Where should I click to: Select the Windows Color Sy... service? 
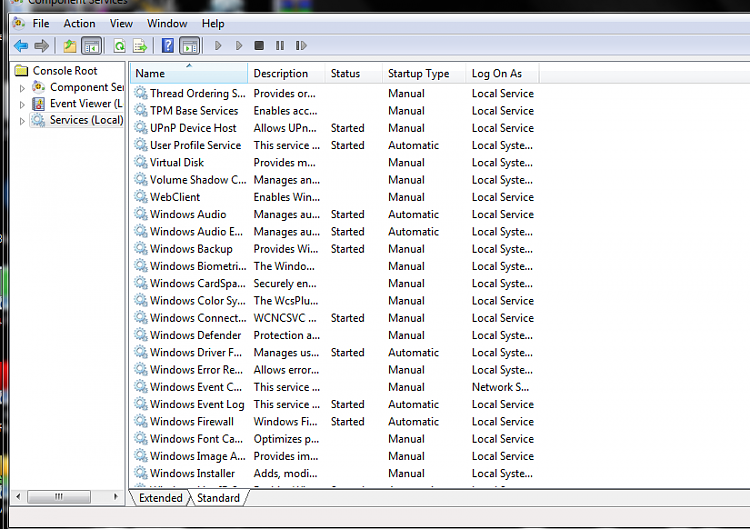(x=335, y=300)
